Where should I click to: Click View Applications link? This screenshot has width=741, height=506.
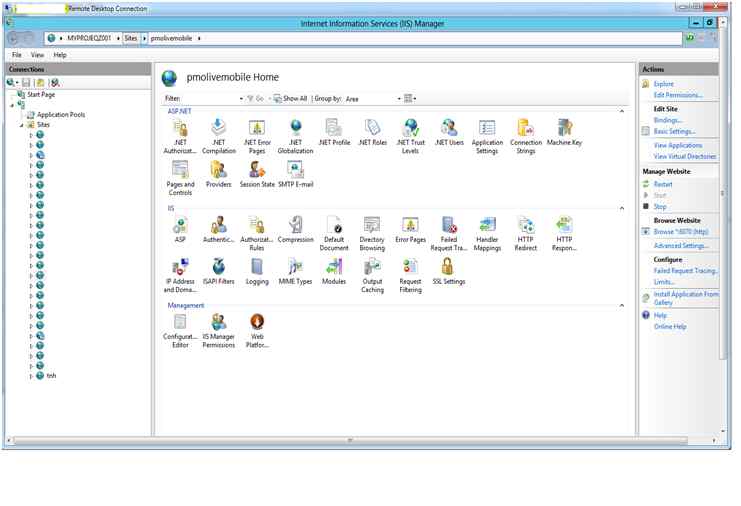678,146
